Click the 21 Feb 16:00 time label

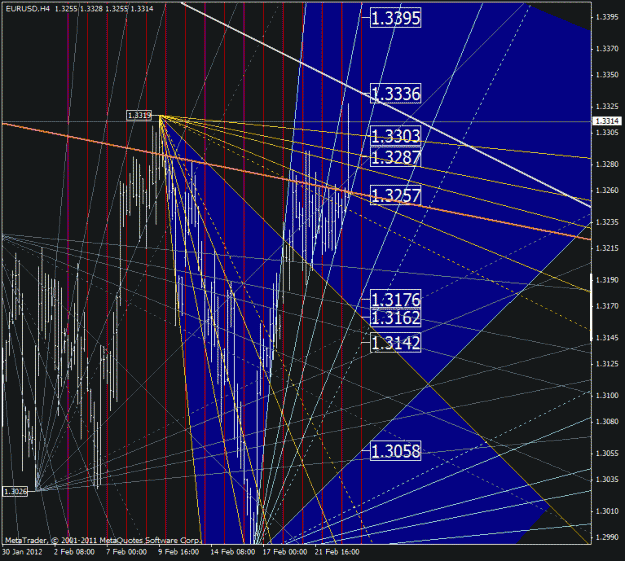click(337, 552)
